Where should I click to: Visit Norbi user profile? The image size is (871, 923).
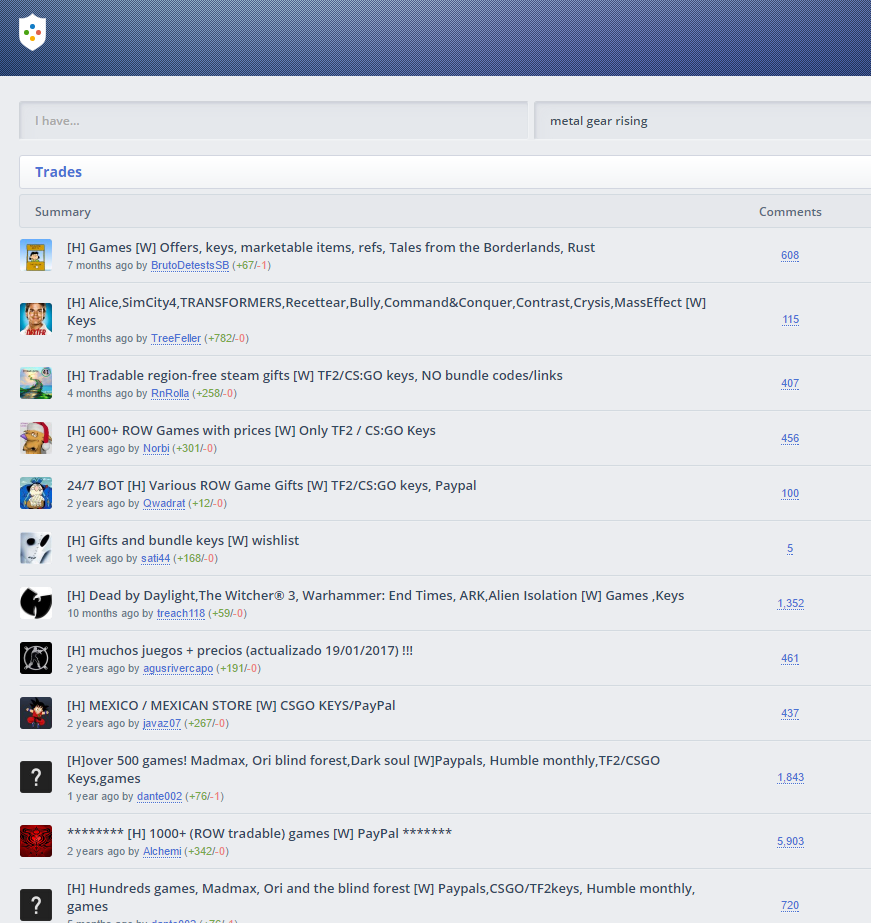coord(156,449)
